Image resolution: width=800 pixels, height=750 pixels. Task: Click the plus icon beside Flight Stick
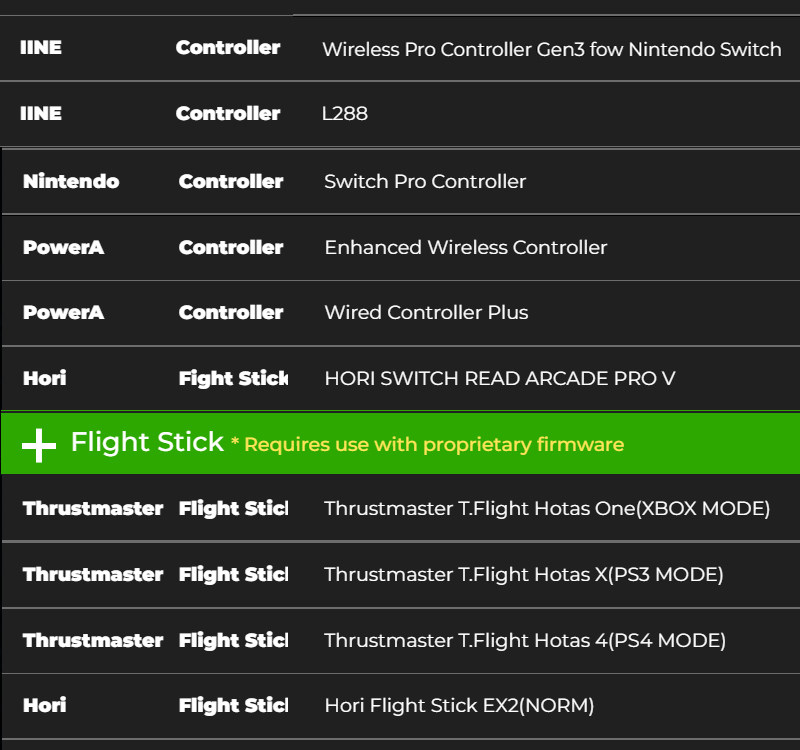[39, 444]
